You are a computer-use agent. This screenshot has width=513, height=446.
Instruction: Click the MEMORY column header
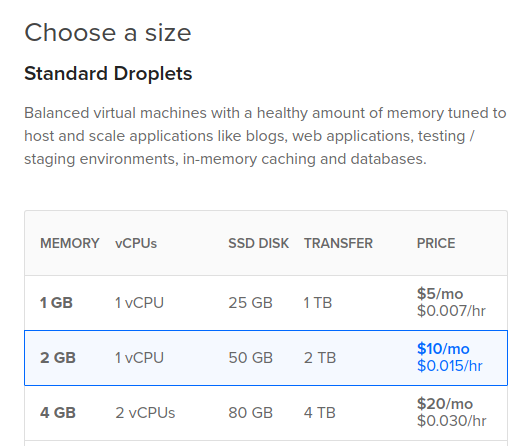(x=70, y=243)
